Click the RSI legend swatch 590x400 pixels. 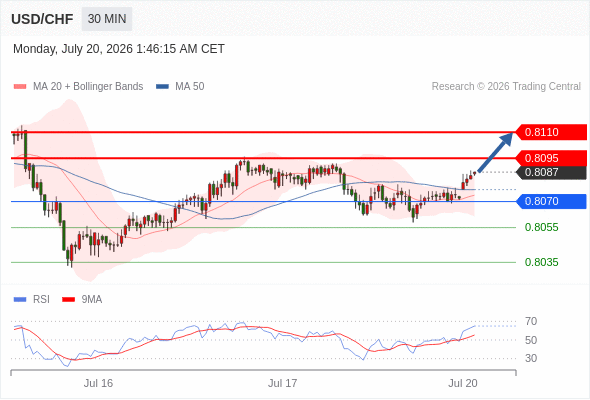(20, 300)
